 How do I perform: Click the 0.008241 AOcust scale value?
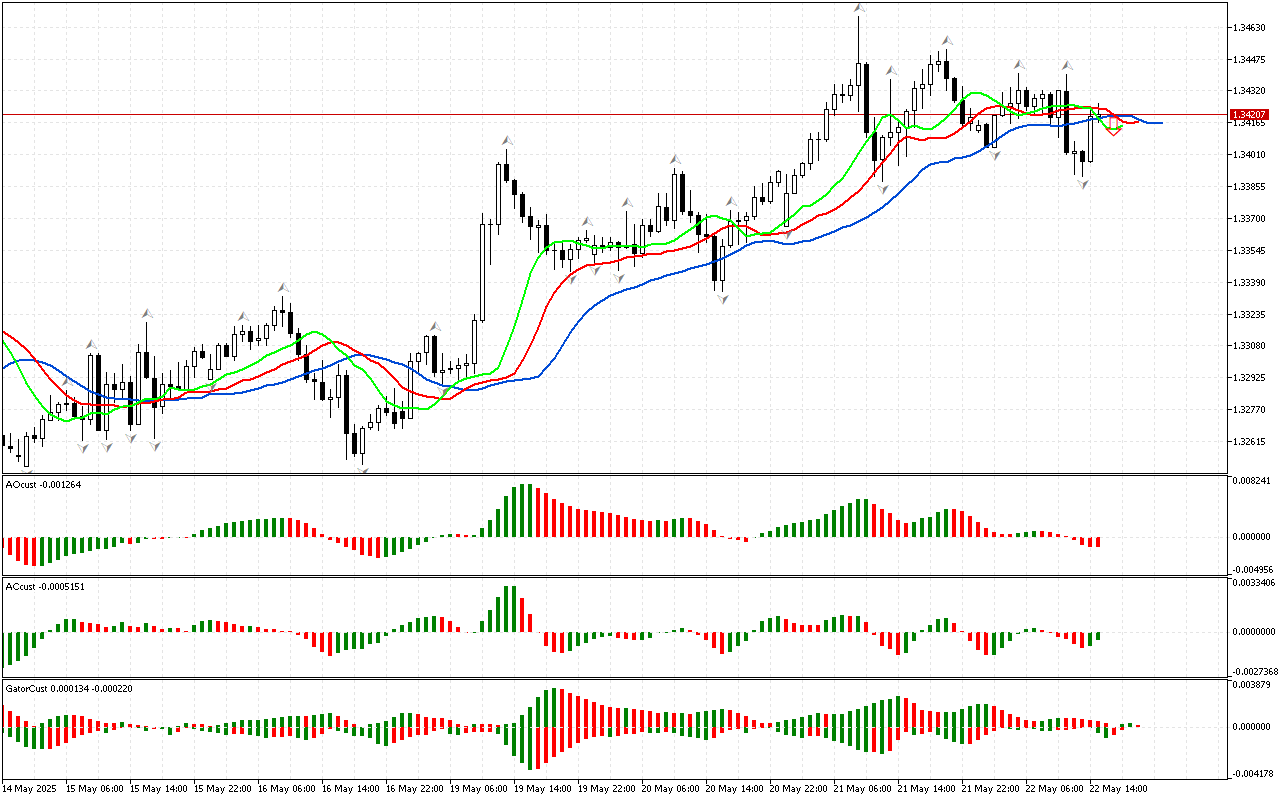tap(1254, 481)
